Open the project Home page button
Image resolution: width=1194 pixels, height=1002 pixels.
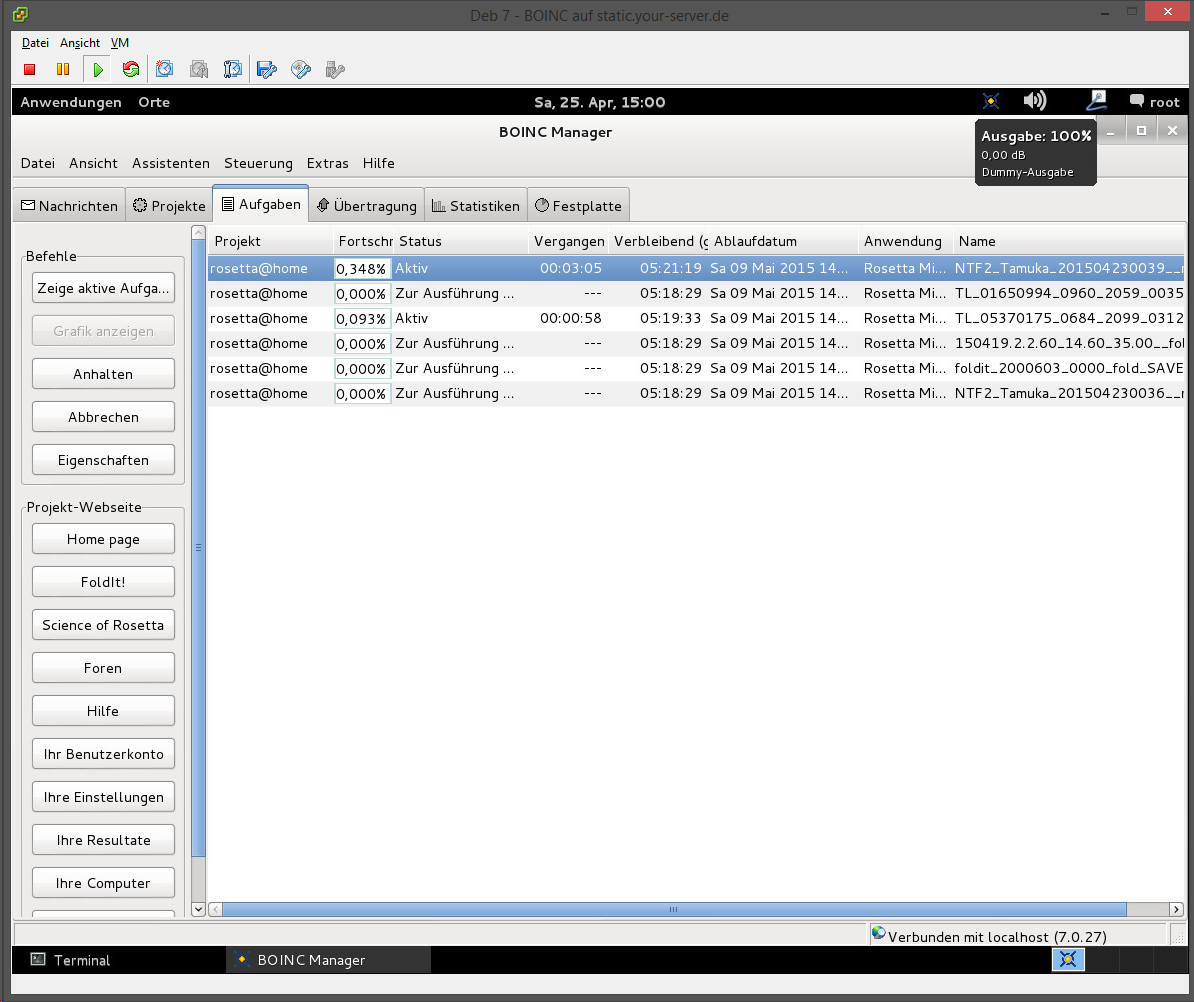104,539
